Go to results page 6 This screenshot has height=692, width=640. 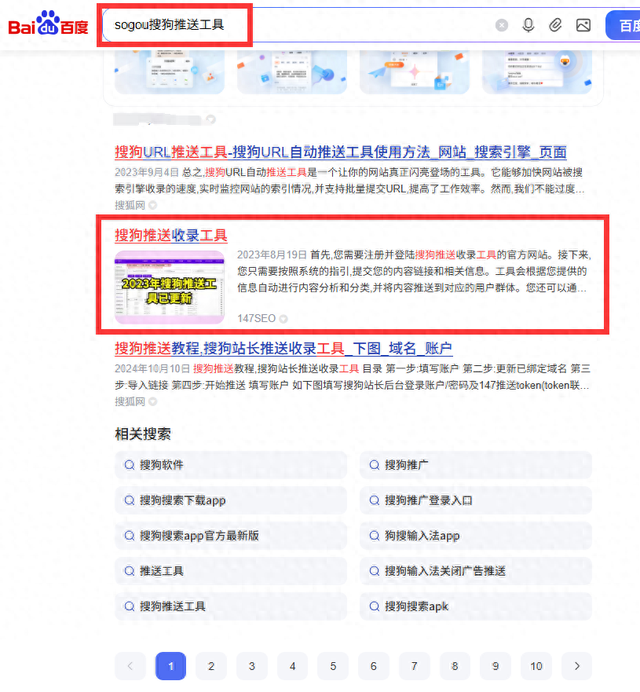pos(374,666)
